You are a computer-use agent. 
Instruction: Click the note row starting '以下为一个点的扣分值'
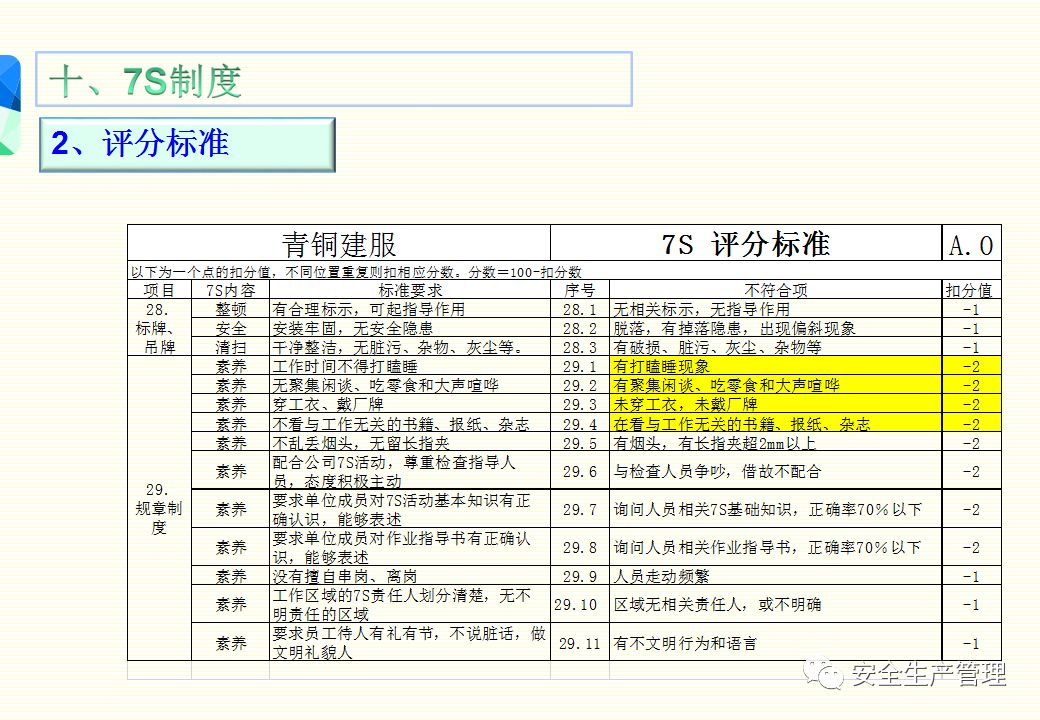[x=564, y=271]
